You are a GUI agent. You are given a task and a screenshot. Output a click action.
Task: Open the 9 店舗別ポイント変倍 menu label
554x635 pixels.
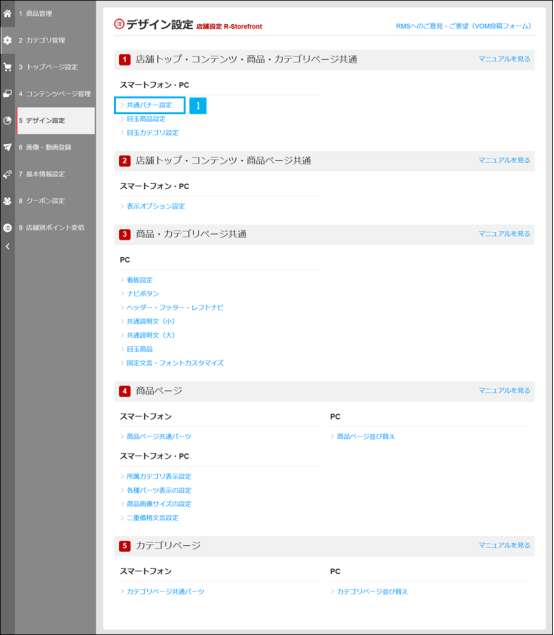(x=51, y=227)
